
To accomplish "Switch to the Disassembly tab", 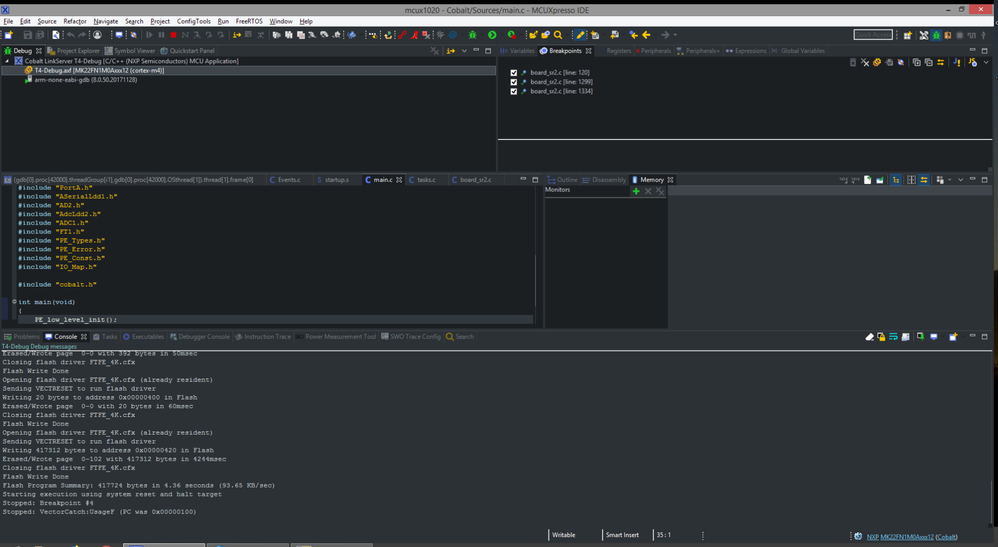I will [604, 180].
